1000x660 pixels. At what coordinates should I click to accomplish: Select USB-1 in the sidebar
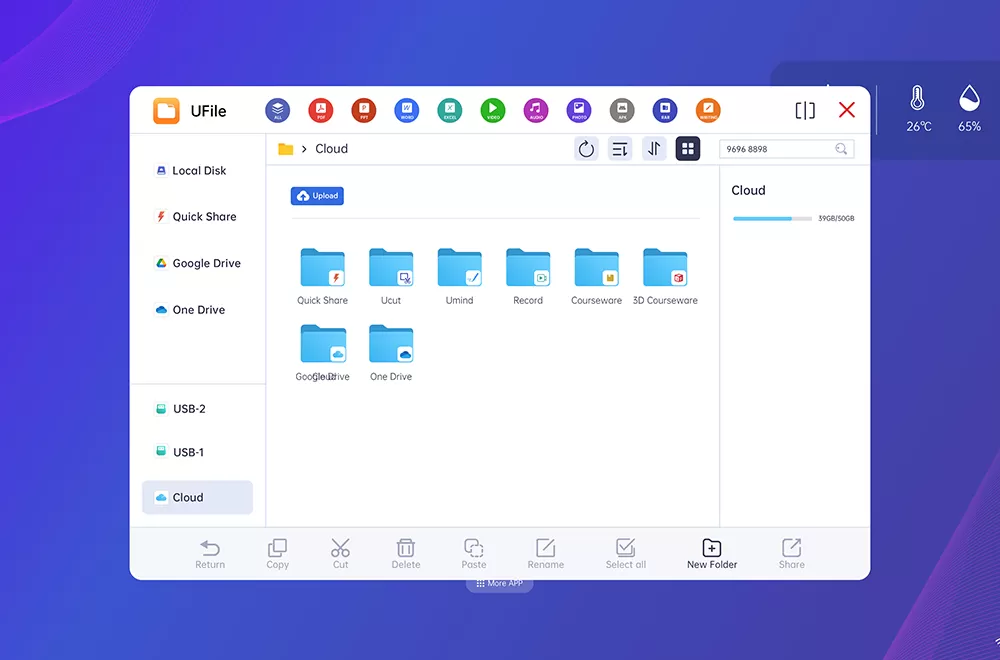pos(180,452)
